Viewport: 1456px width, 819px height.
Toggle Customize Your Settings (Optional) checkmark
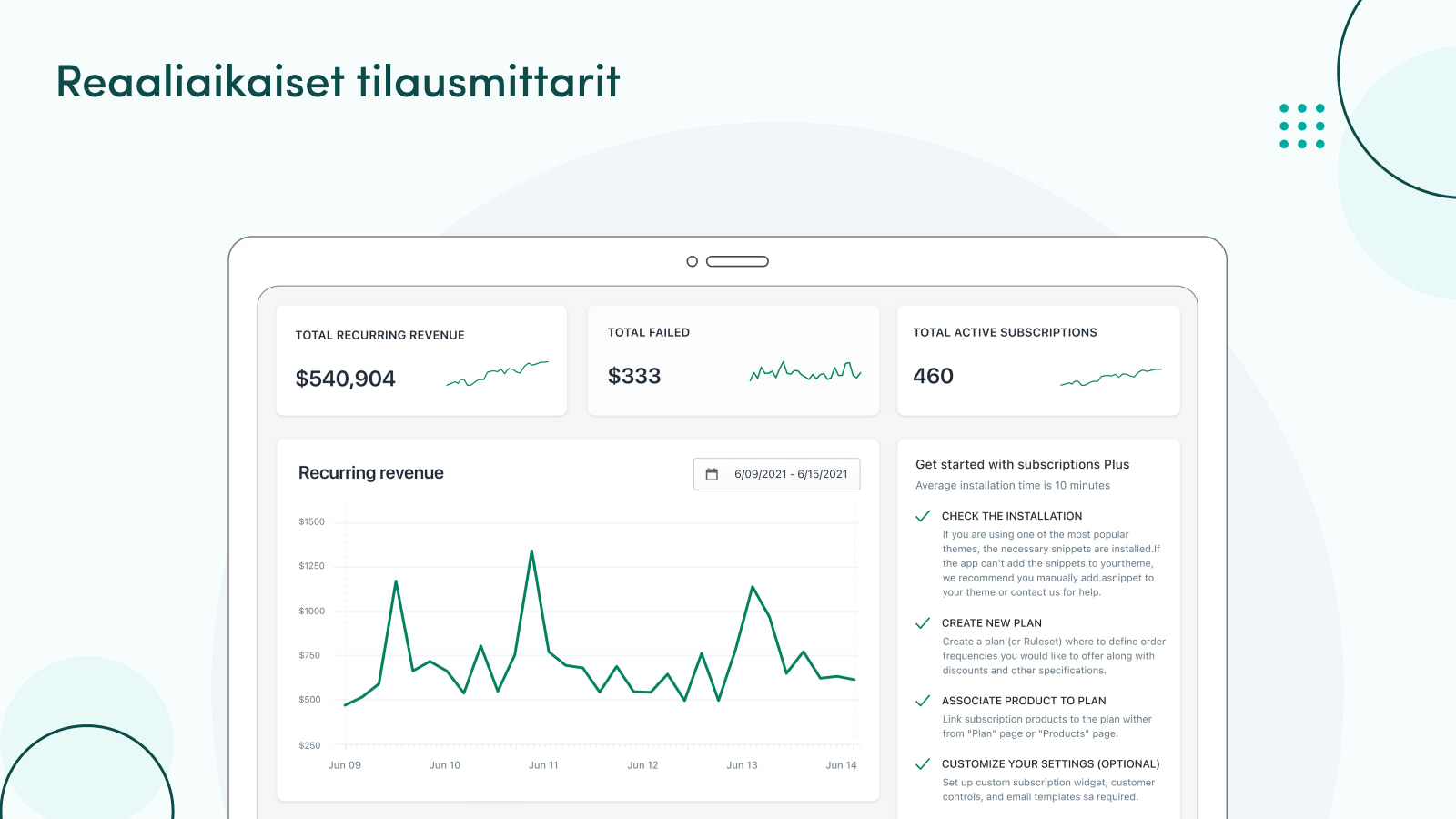tap(923, 764)
